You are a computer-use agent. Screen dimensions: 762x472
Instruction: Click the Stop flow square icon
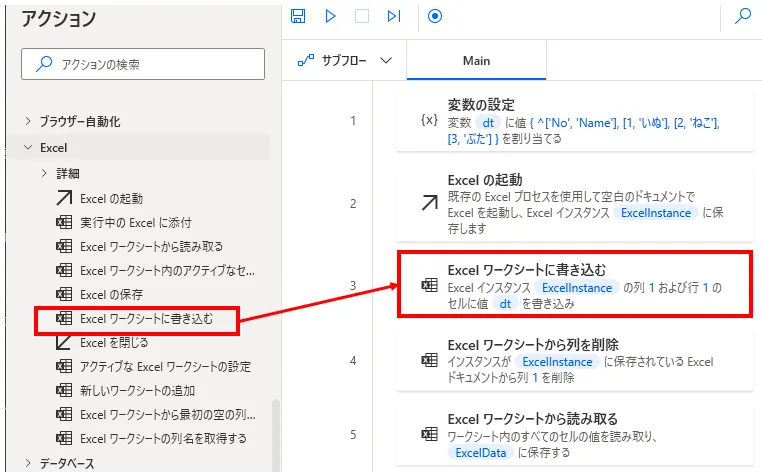(362, 16)
